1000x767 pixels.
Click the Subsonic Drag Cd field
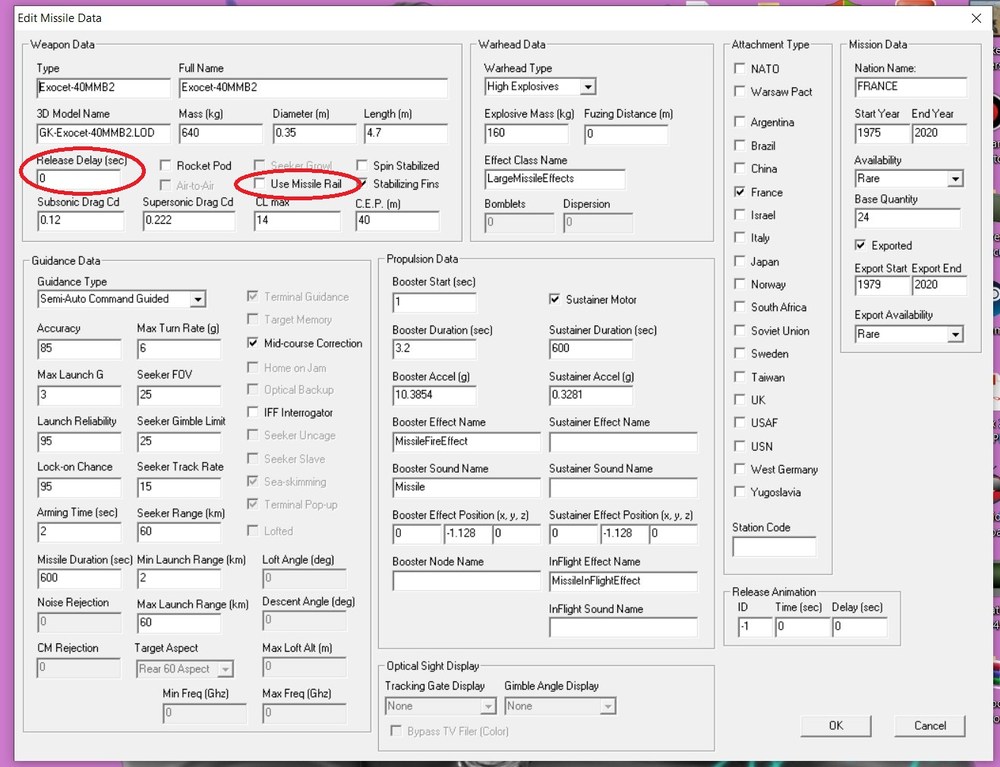80,221
